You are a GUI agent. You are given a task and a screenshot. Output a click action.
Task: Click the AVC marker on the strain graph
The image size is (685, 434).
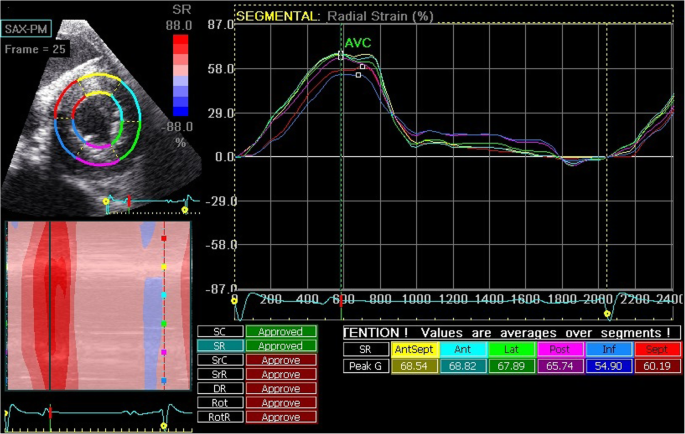356,45
